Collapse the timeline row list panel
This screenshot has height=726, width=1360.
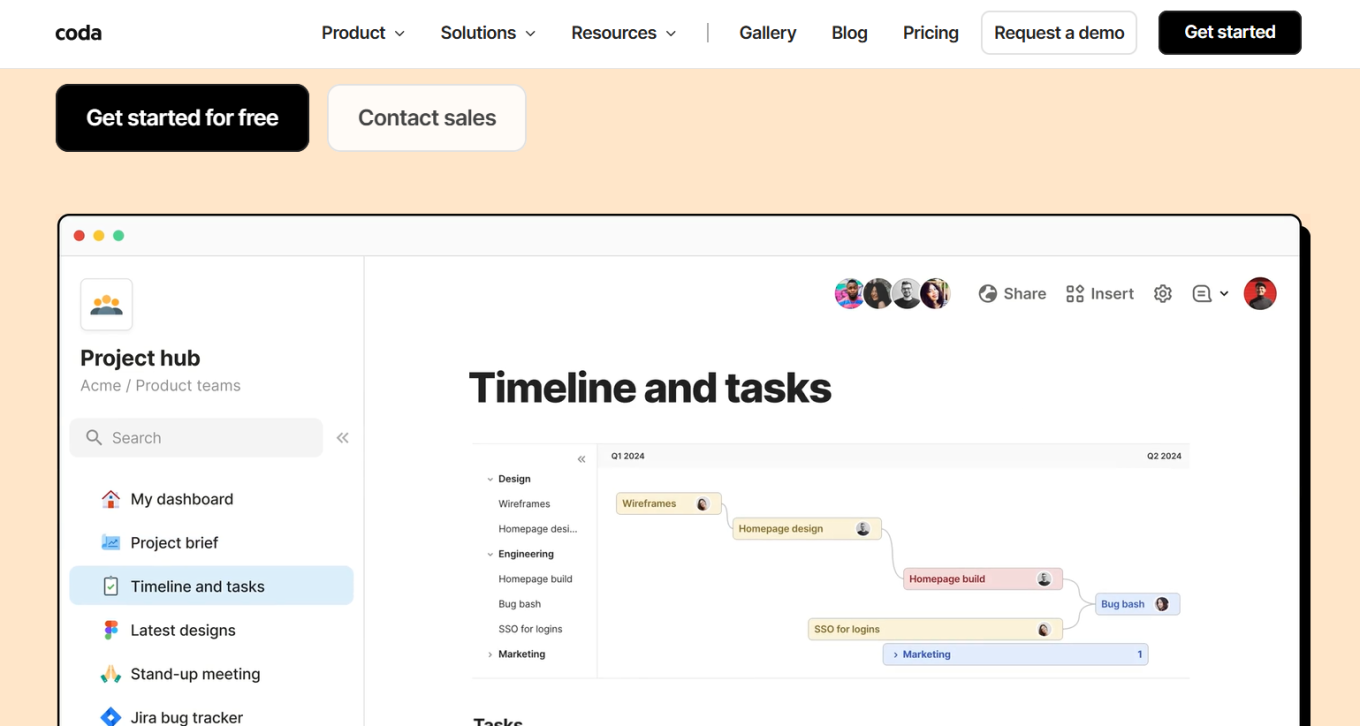[581, 459]
